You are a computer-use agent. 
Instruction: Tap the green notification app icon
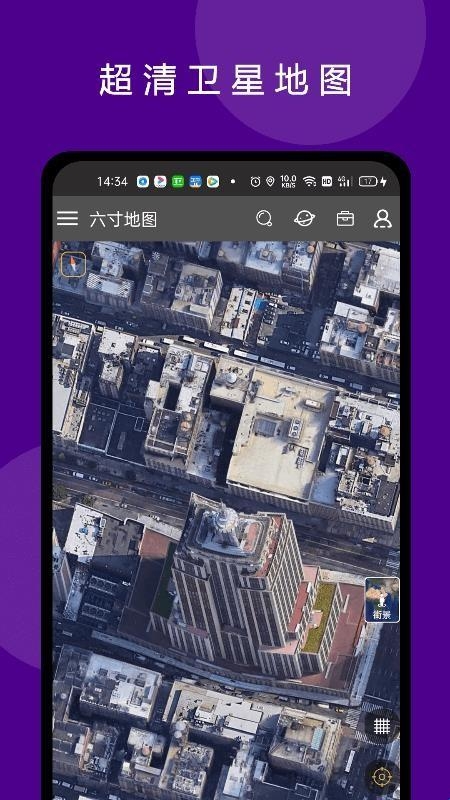tap(178, 182)
